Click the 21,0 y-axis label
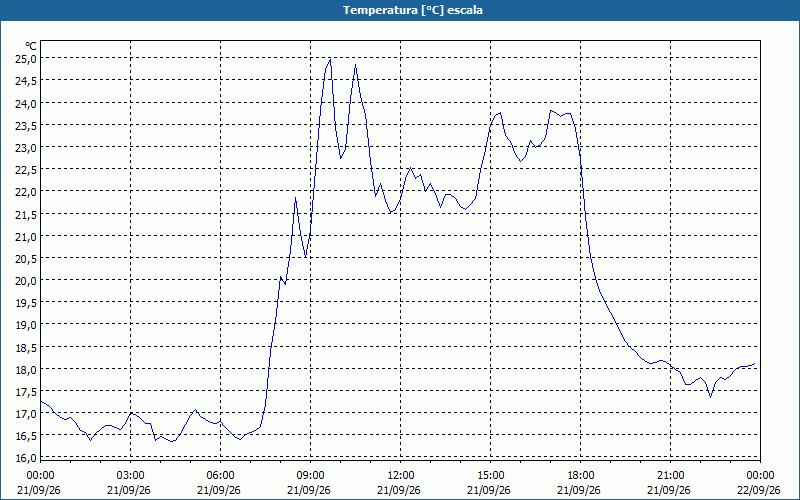 point(25,236)
